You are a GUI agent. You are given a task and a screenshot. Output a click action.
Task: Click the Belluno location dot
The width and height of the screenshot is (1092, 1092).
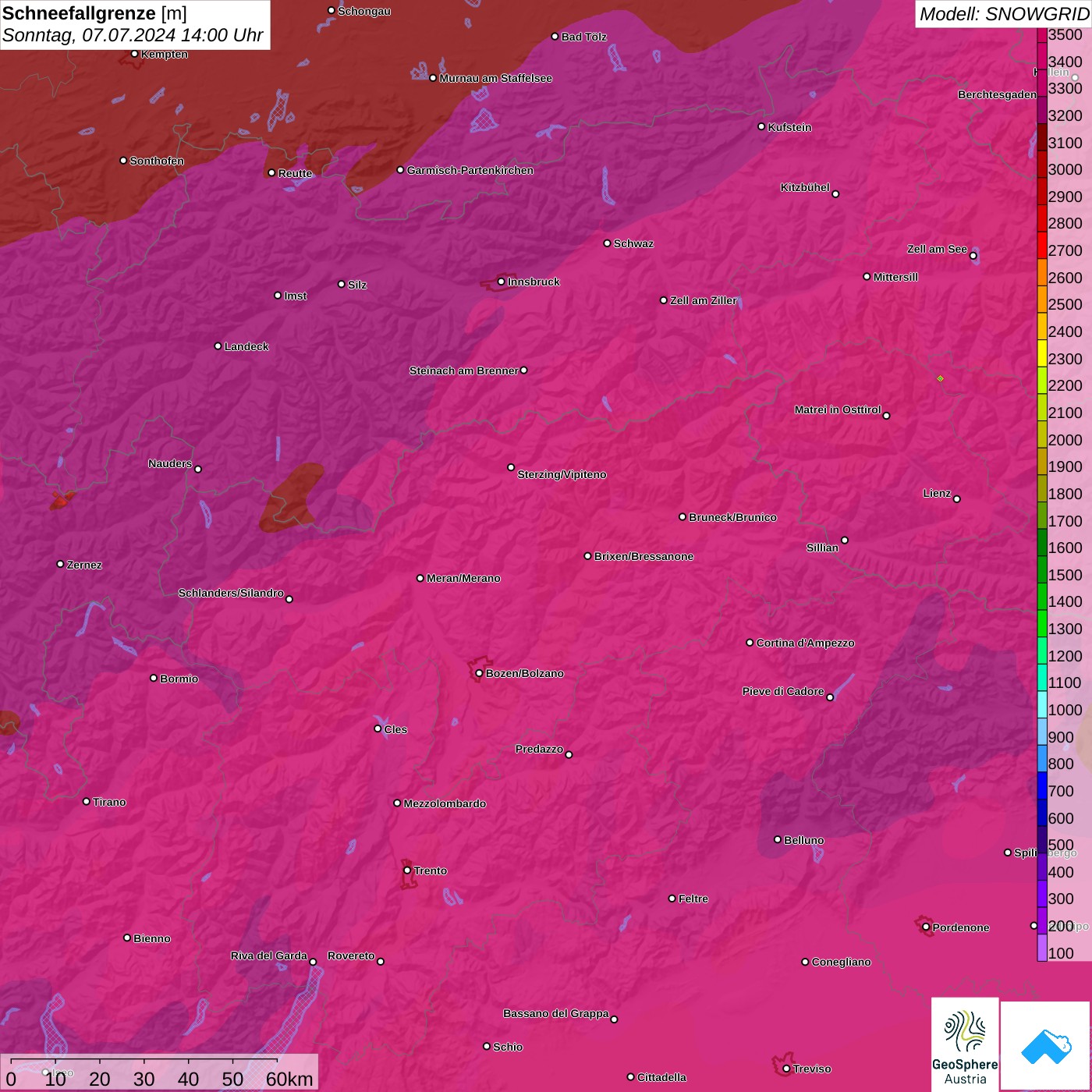778,839
